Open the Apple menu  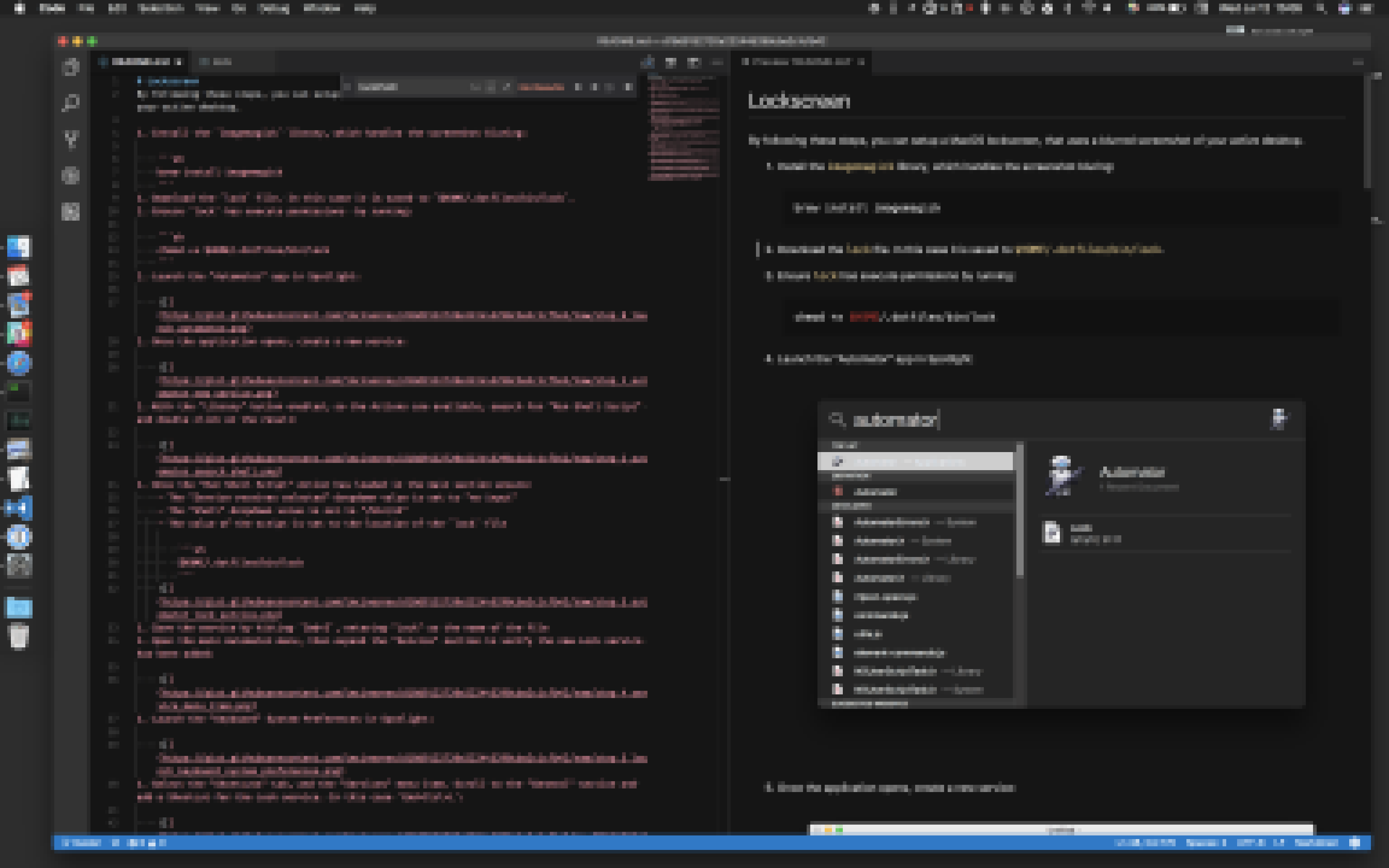[20, 8]
